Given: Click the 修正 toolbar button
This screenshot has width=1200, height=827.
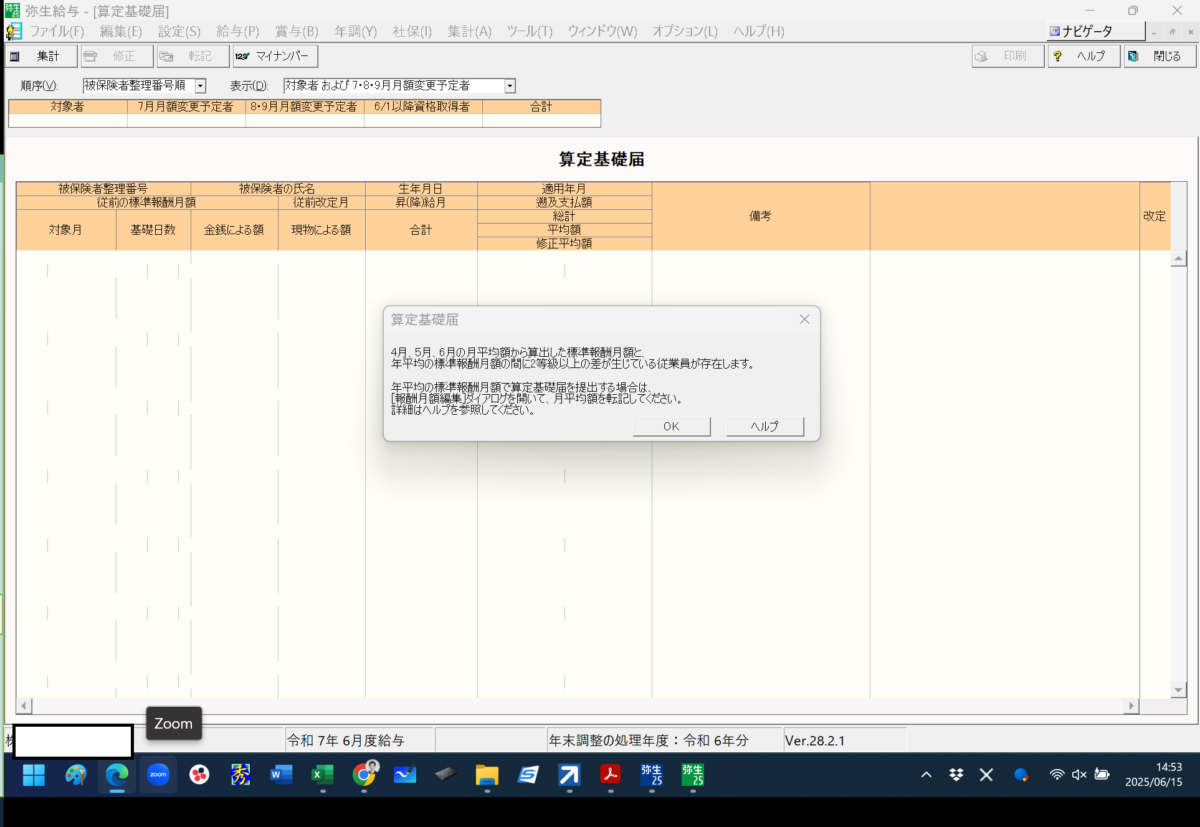Looking at the screenshot, I should tap(117, 56).
